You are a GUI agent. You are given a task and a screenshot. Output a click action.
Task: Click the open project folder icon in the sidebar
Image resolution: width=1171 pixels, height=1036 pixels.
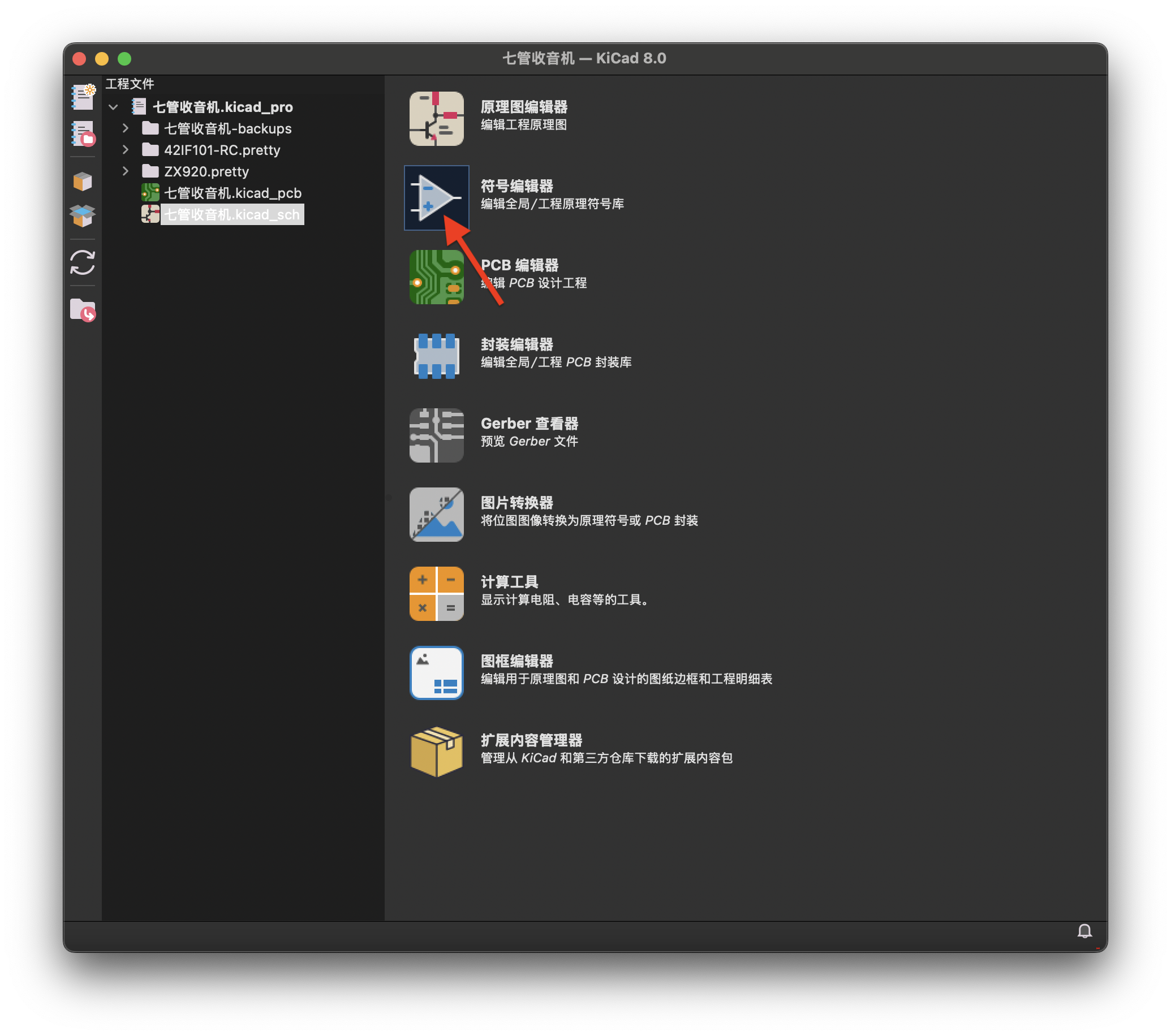pos(83,310)
